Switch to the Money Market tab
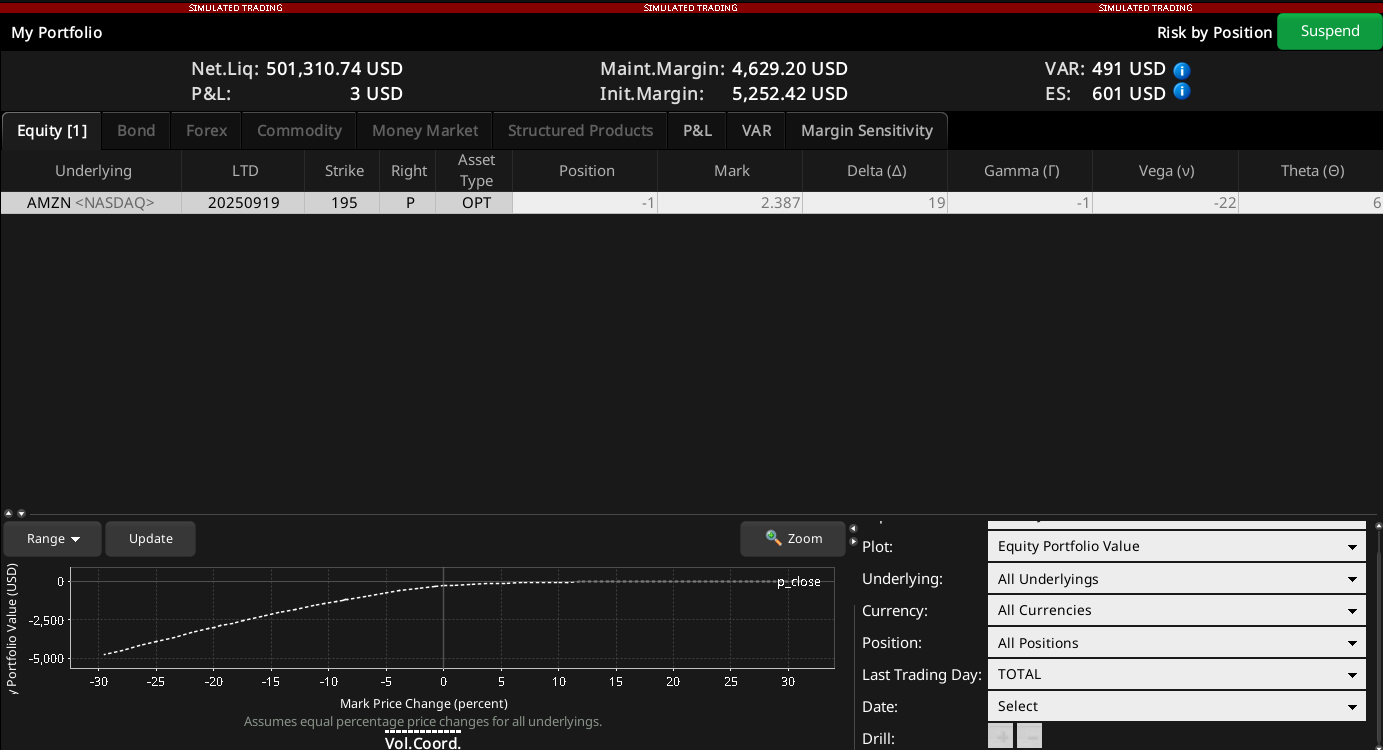The image size is (1383, 750). tap(425, 131)
